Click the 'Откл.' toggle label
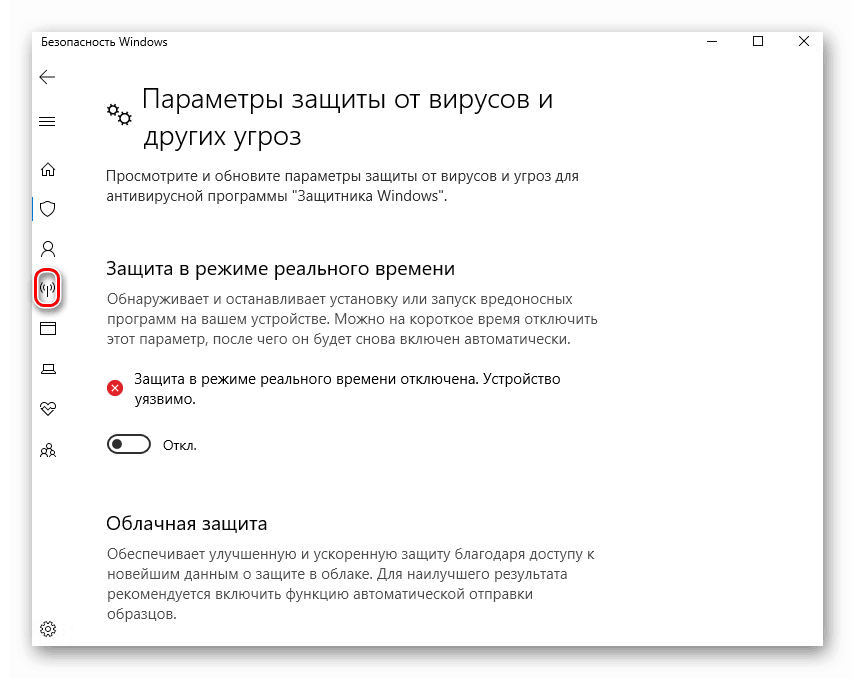The width and height of the screenshot is (855, 678). tap(179, 446)
